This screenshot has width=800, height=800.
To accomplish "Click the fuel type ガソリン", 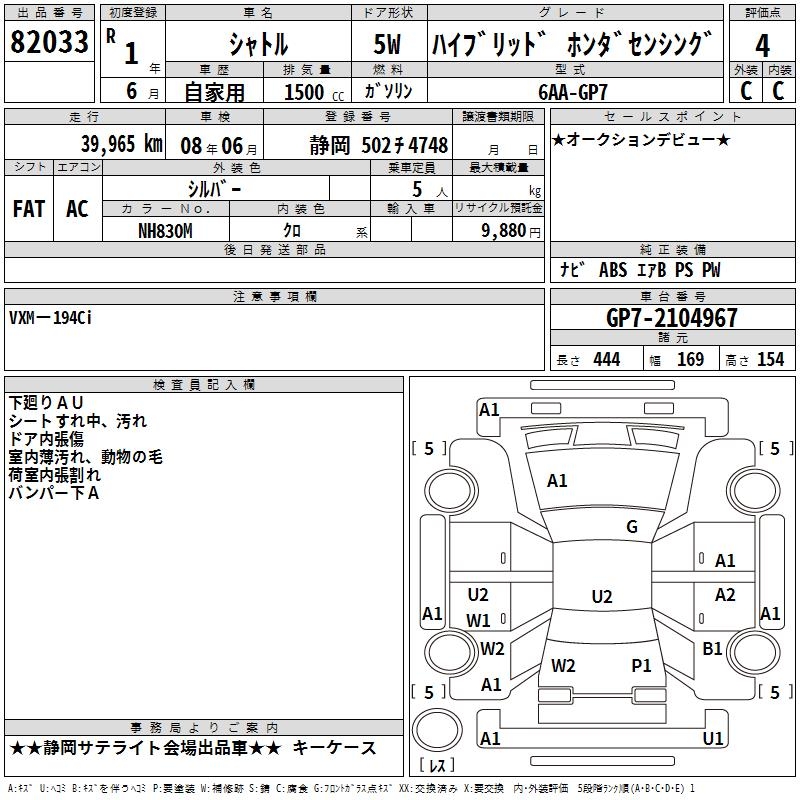I will pyautogui.click(x=388, y=91).
